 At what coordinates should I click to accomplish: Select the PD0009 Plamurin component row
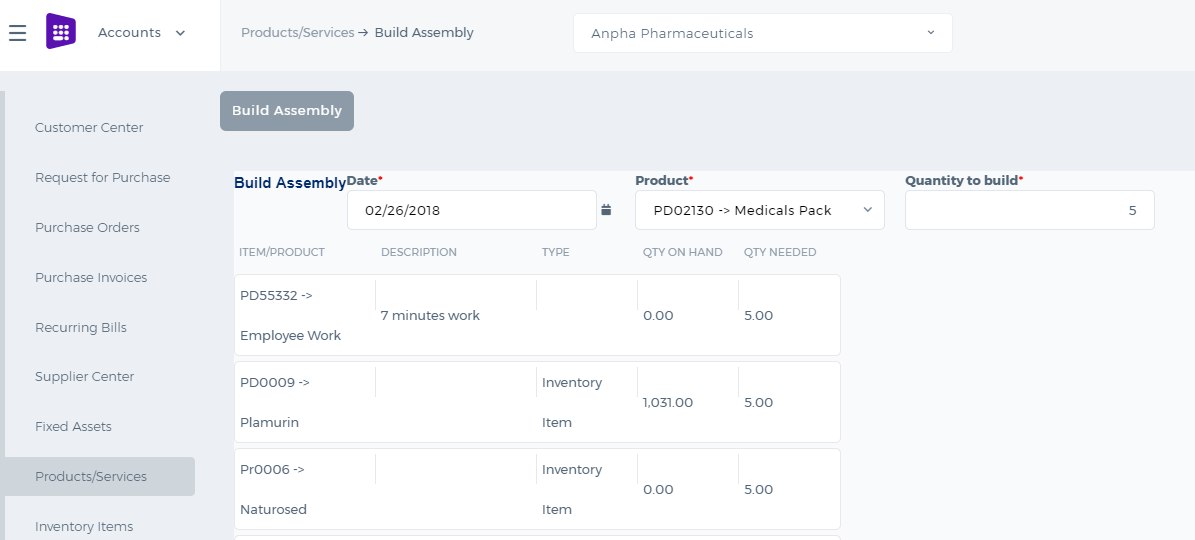point(537,402)
